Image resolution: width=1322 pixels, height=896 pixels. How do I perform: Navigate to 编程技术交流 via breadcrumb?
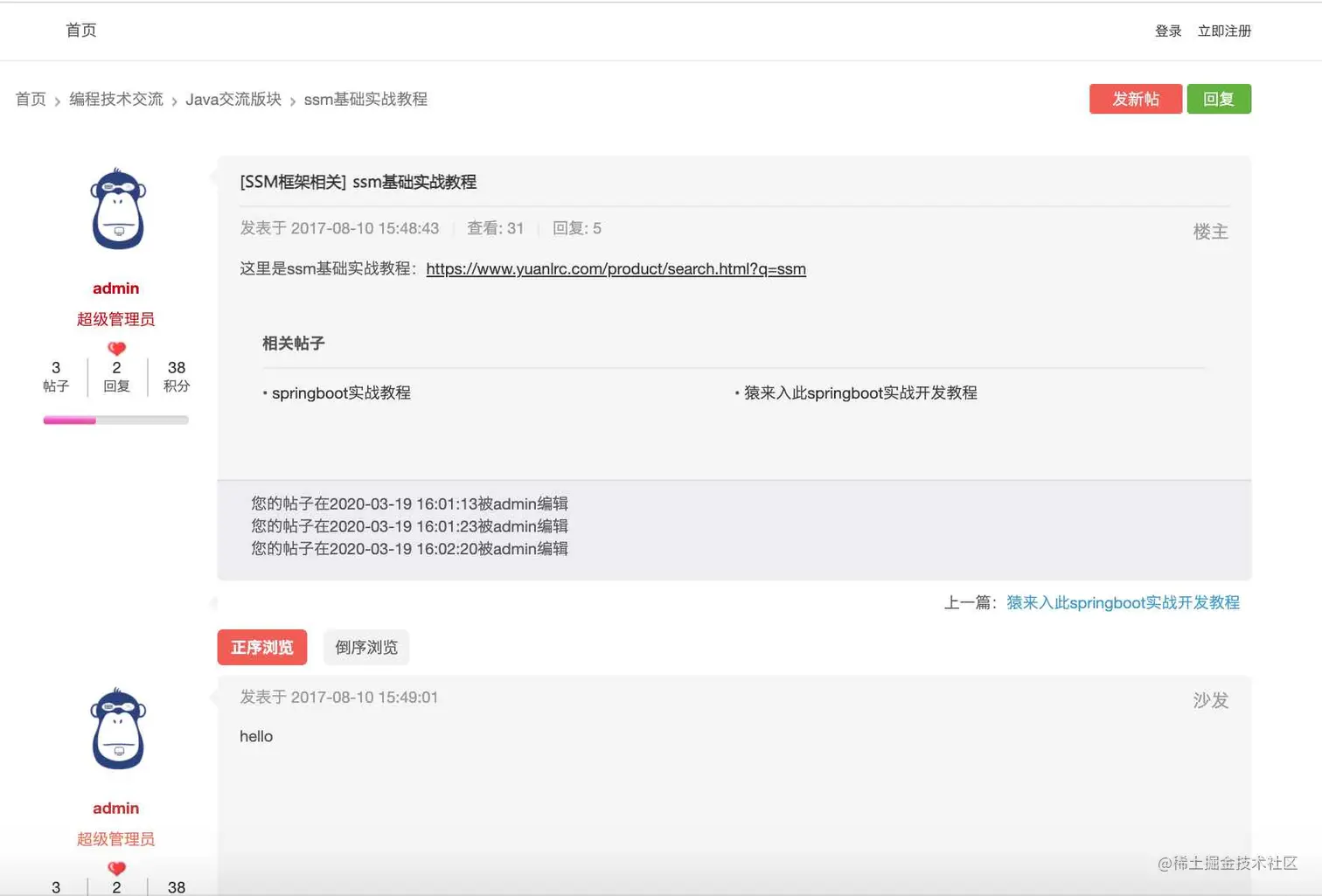[116, 99]
